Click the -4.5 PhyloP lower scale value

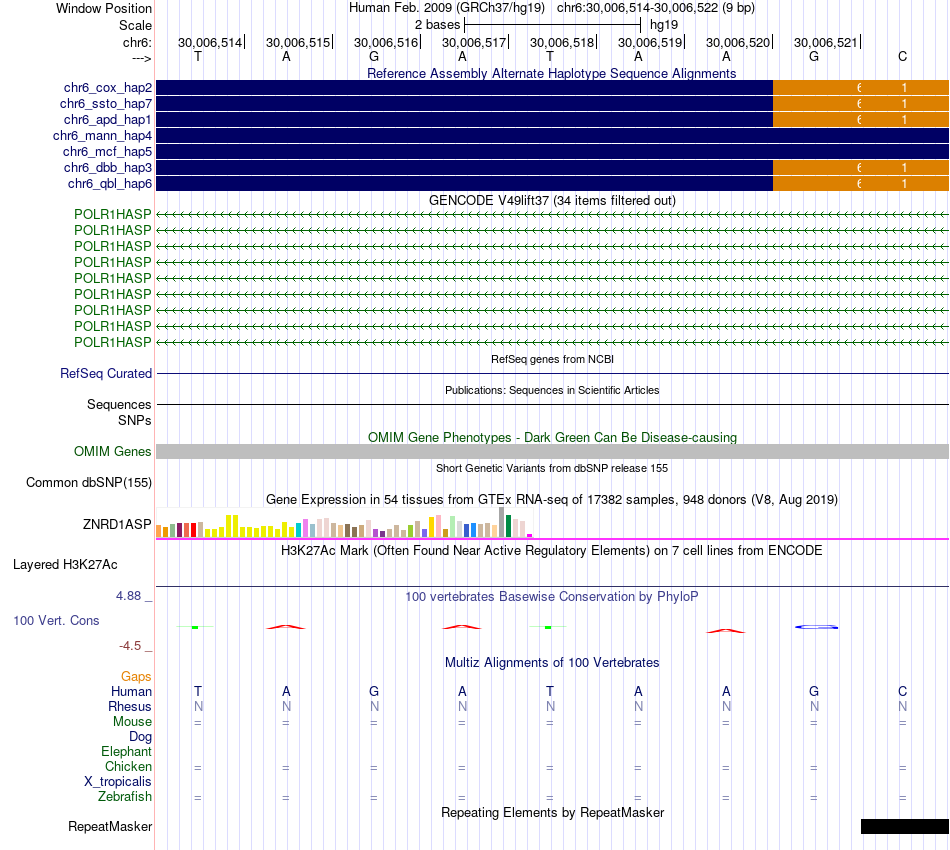tap(130, 646)
